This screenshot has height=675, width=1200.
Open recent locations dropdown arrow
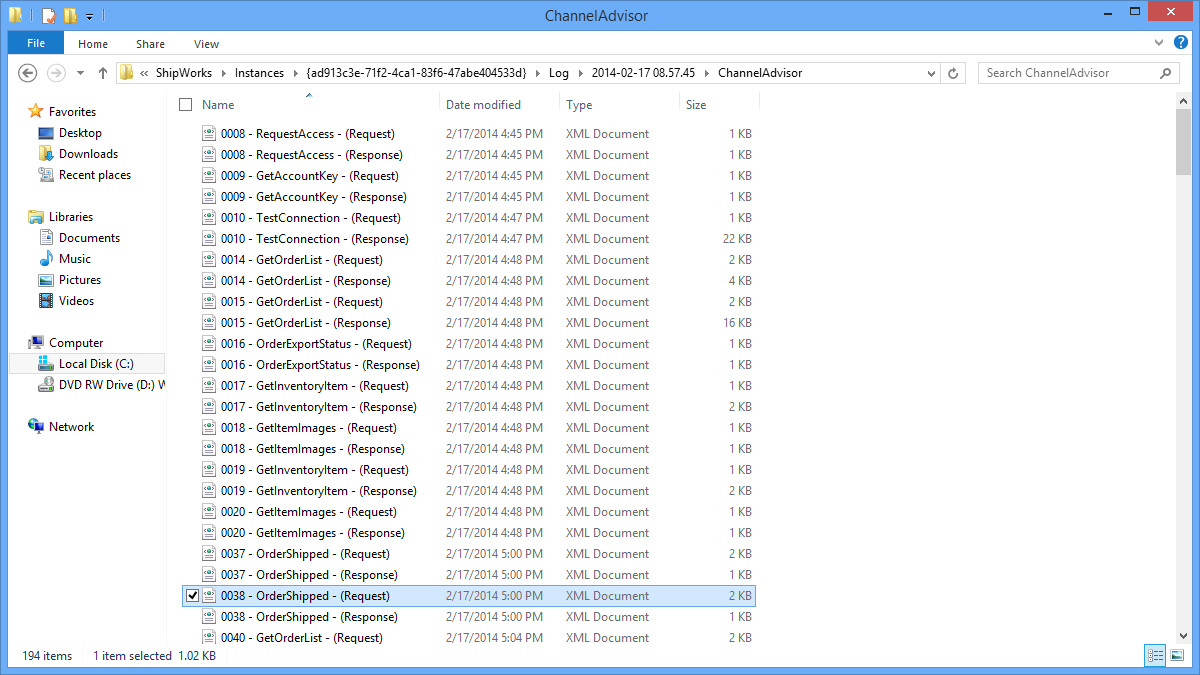tap(80, 73)
